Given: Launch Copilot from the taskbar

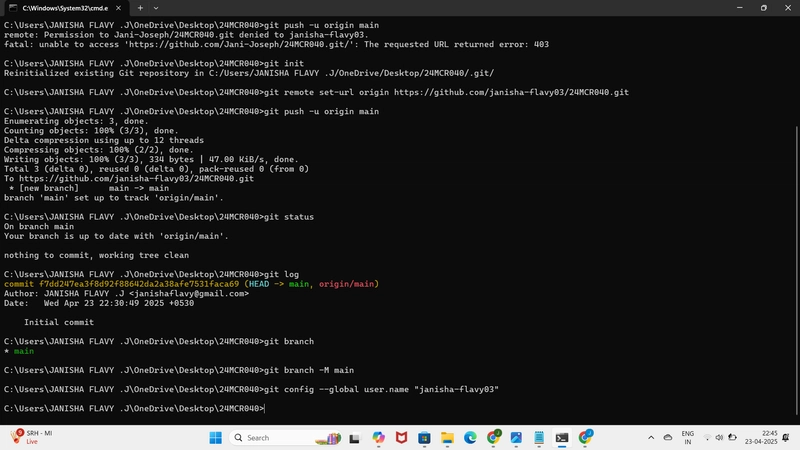Looking at the screenshot, I should coord(378,438).
